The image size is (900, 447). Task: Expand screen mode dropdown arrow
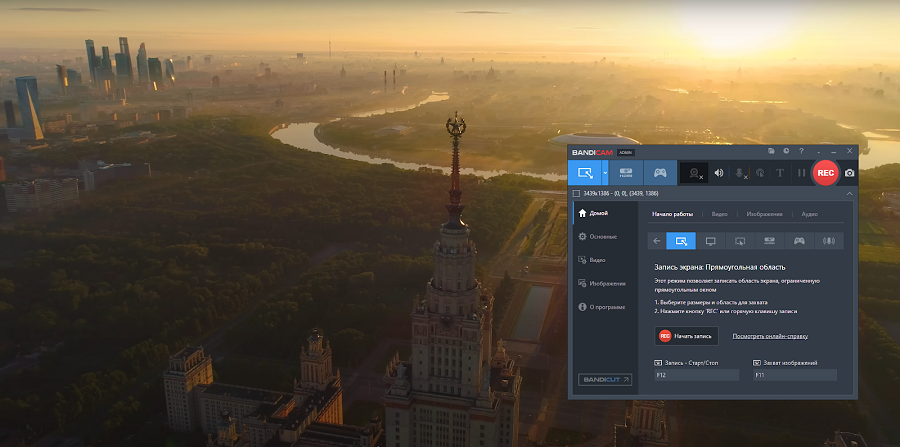pos(605,172)
